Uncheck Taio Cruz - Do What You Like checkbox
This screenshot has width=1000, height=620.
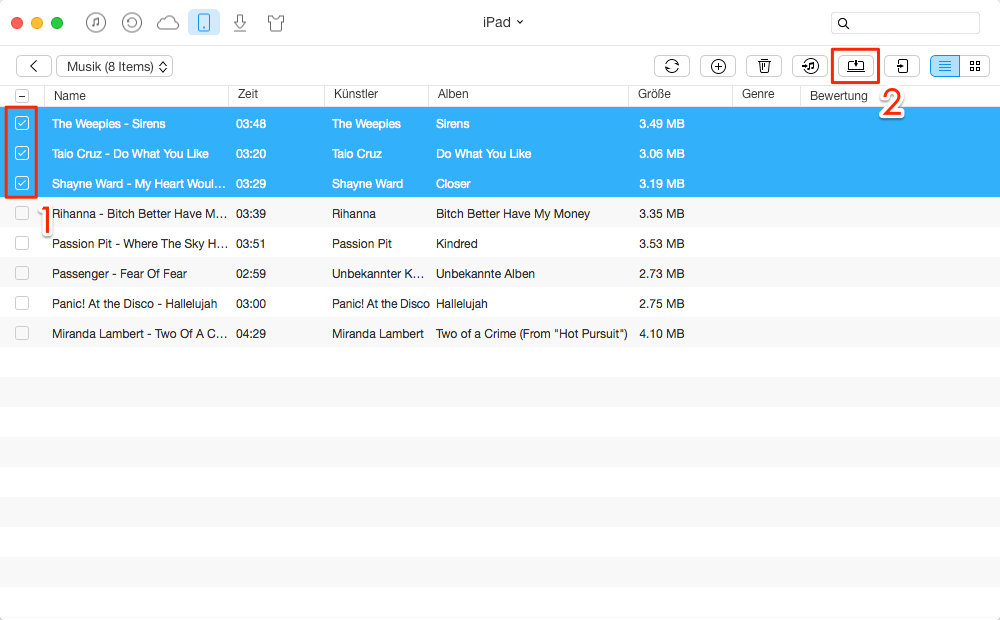(x=22, y=153)
